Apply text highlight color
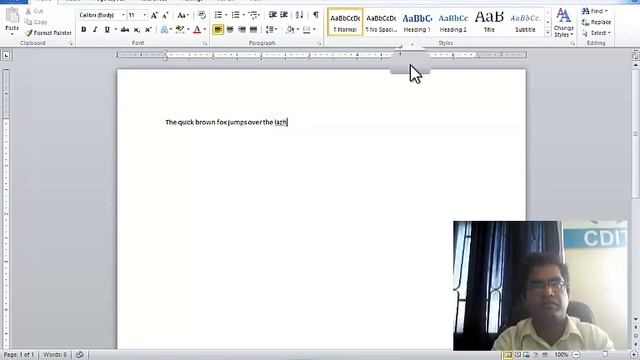Image resolution: width=640 pixels, height=360 pixels. click(x=179, y=29)
